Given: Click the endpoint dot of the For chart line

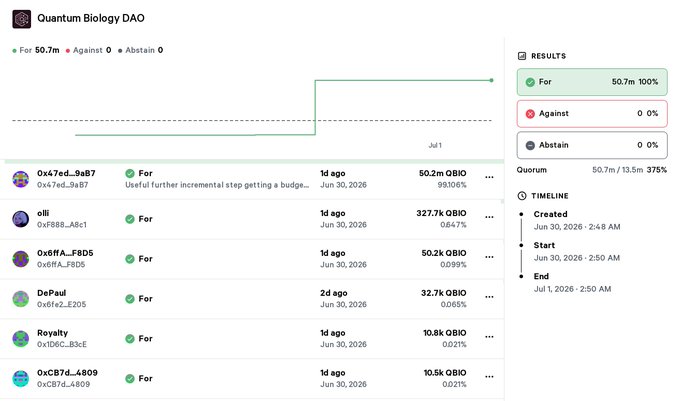Looking at the screenshot, I should (491, 80).
